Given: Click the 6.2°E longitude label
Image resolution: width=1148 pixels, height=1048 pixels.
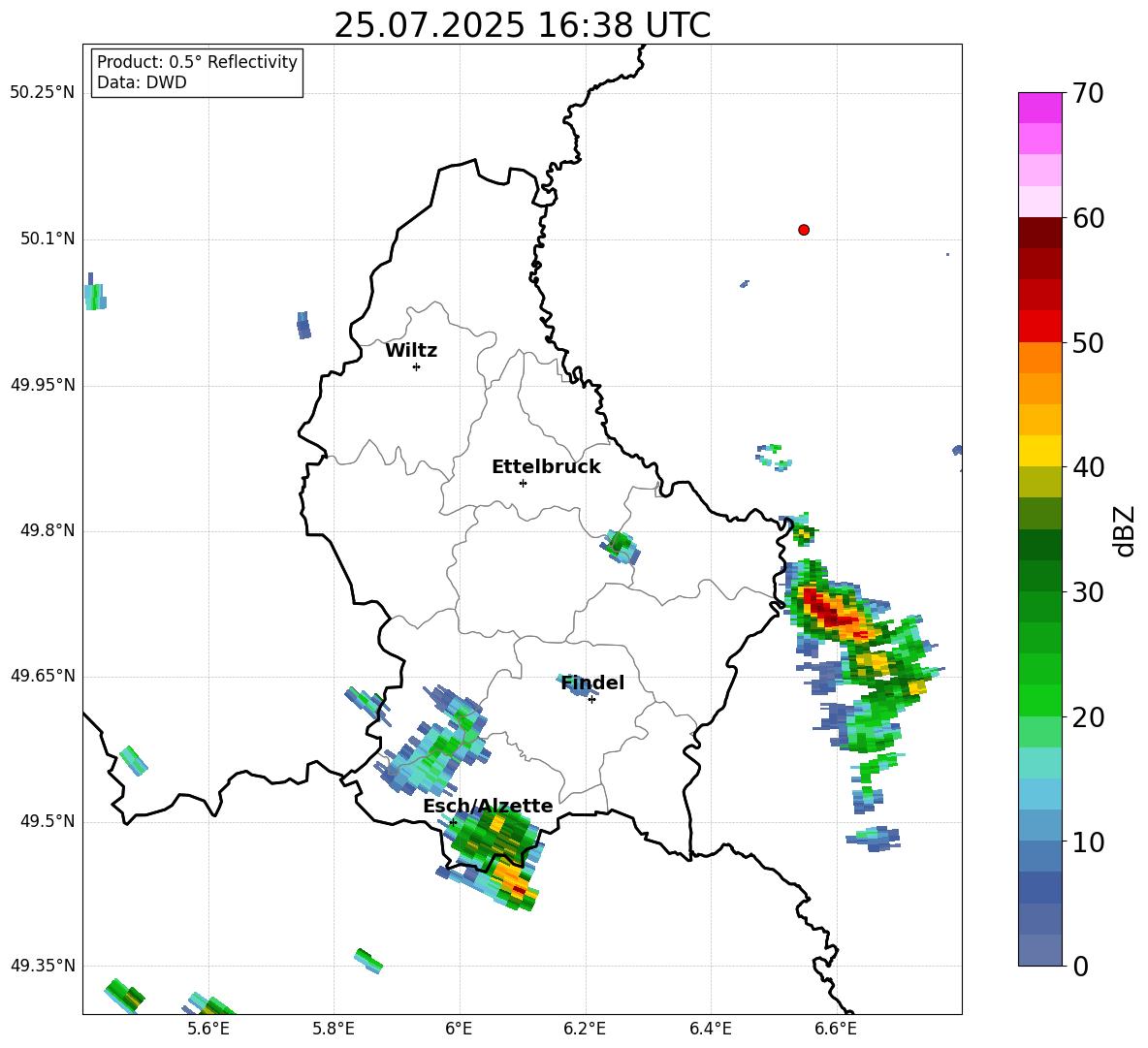Looking at the screenshot, I should [585, 1029].
